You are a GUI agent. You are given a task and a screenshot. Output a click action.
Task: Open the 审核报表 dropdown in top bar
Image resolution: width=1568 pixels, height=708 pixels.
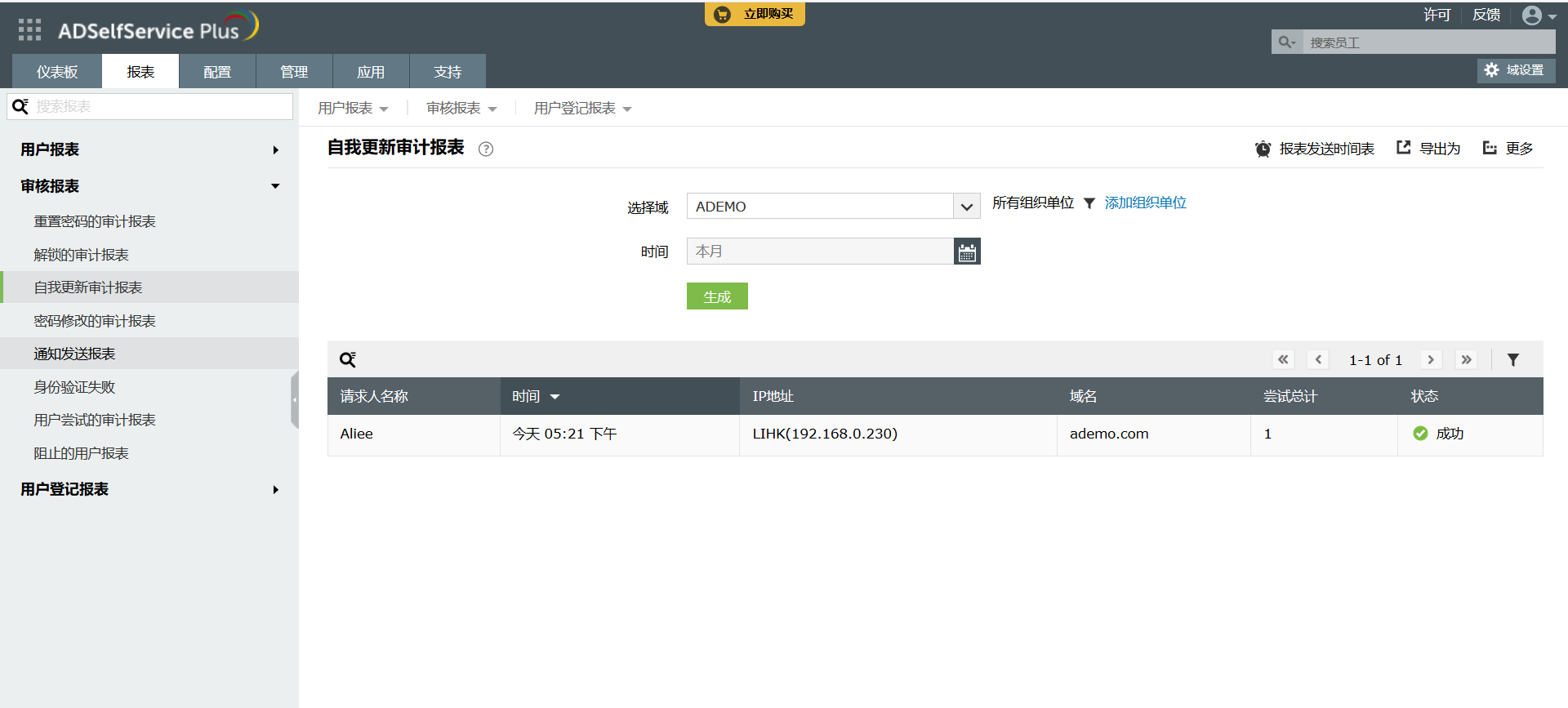pyautogui.click(x=461, y=109)
